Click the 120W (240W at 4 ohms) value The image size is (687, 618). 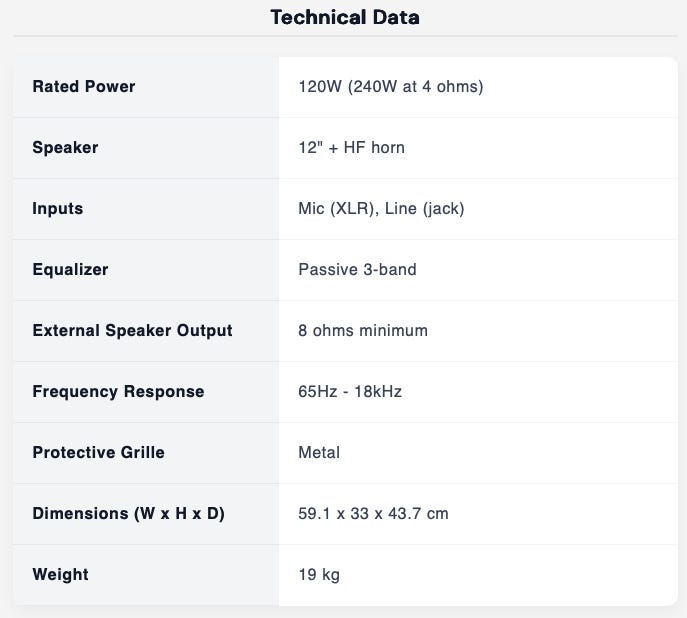click(391, 87)
